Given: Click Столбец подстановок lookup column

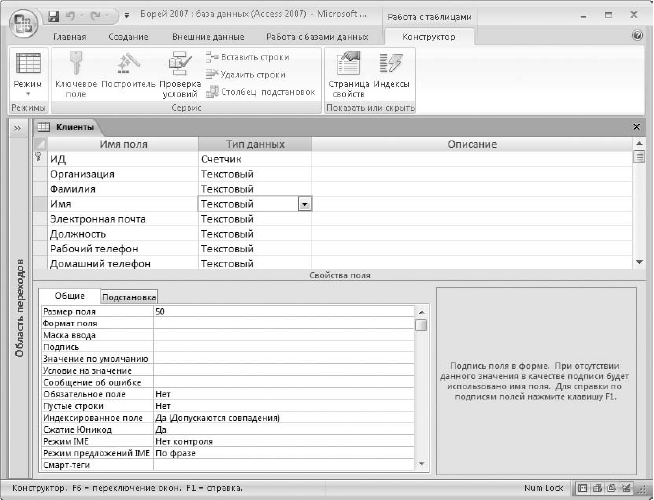Looking at the screenshot, I should click(261, 92).
